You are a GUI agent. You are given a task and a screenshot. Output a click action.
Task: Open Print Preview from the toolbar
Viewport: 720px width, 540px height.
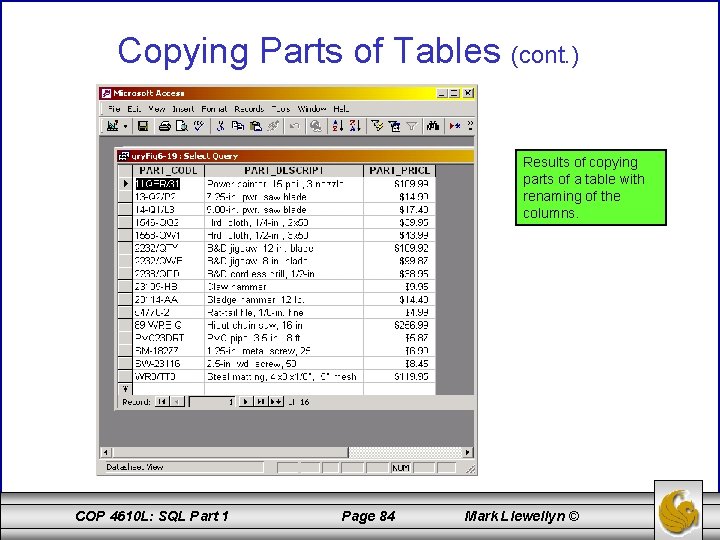click(x=181, y=126)
